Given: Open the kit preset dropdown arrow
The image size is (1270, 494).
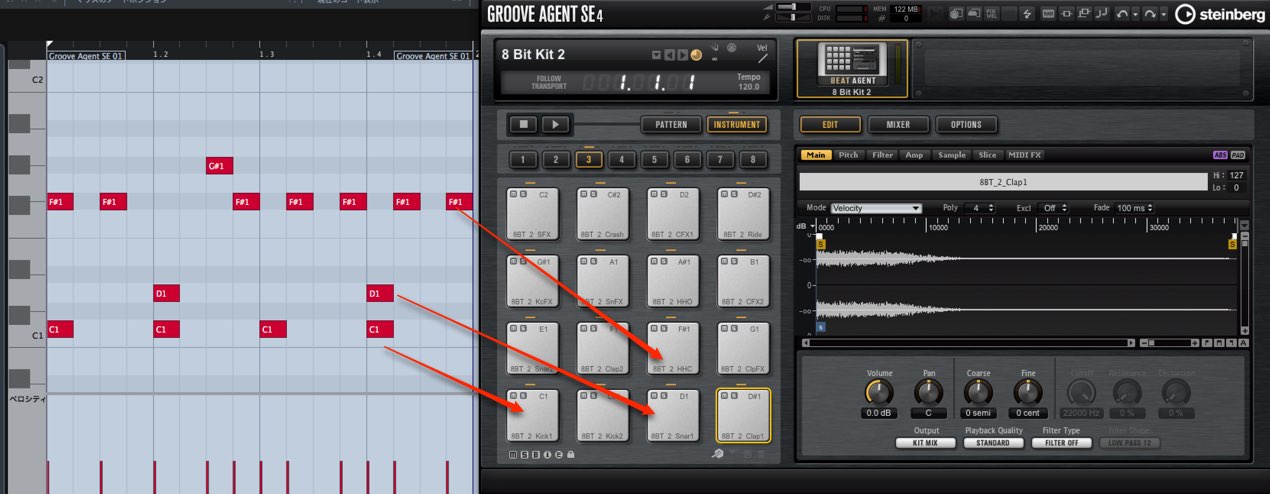Looking at the screenshot, I should [x=657, y=55].
